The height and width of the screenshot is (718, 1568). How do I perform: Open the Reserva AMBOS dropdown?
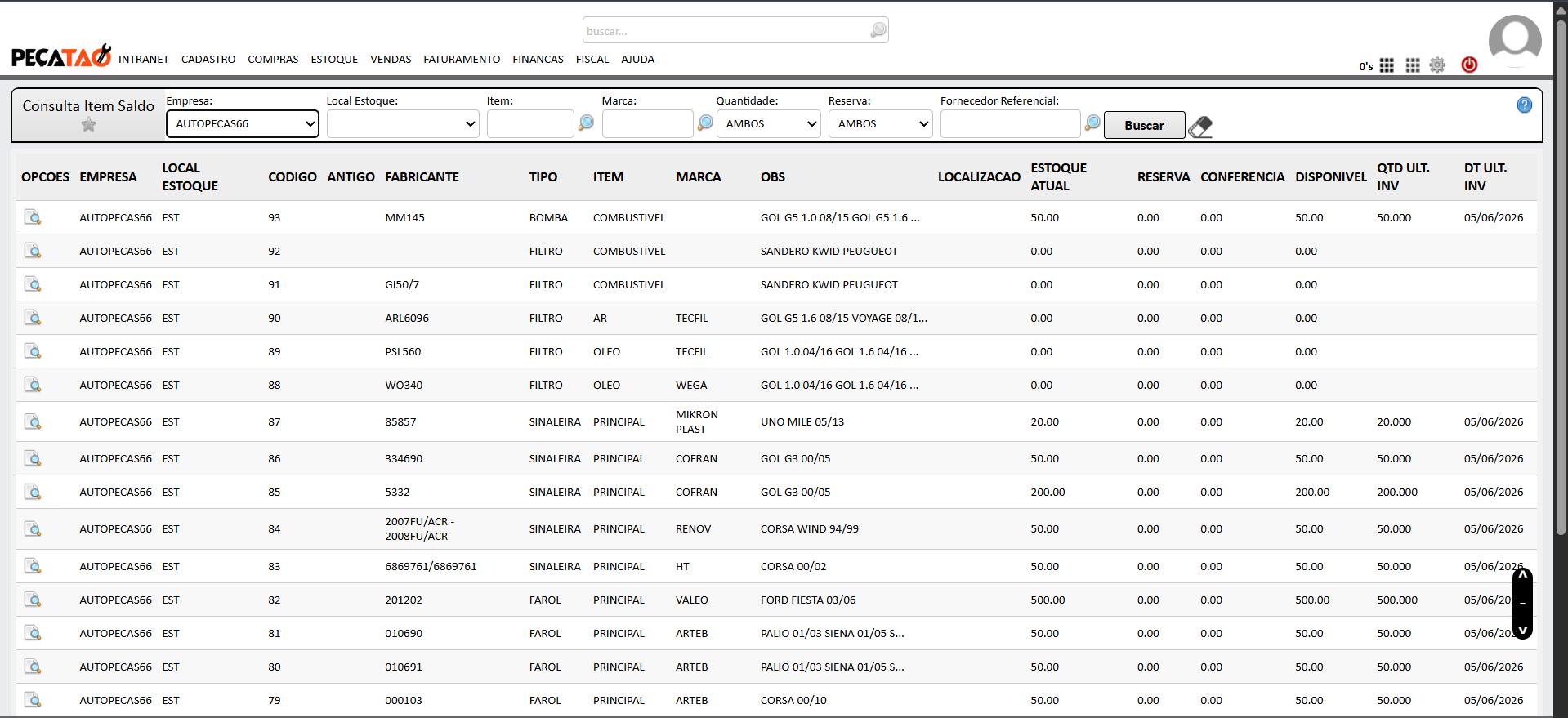coord(881,124)
